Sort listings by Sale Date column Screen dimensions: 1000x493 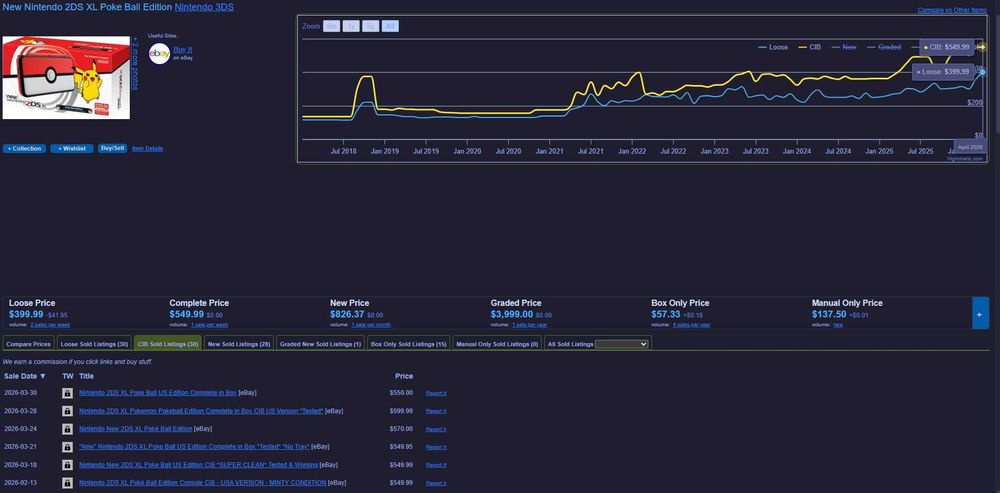pyautogui.click(x=25, y=376)
